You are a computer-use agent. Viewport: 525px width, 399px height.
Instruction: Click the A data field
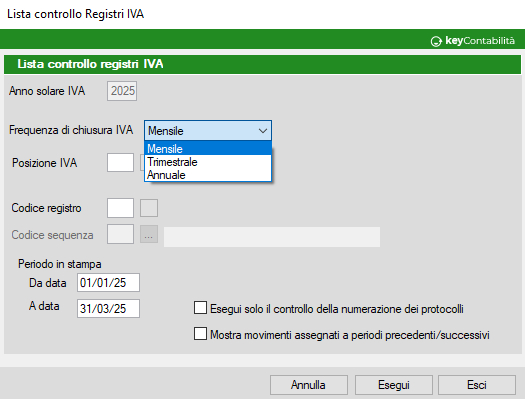(108, 308)
